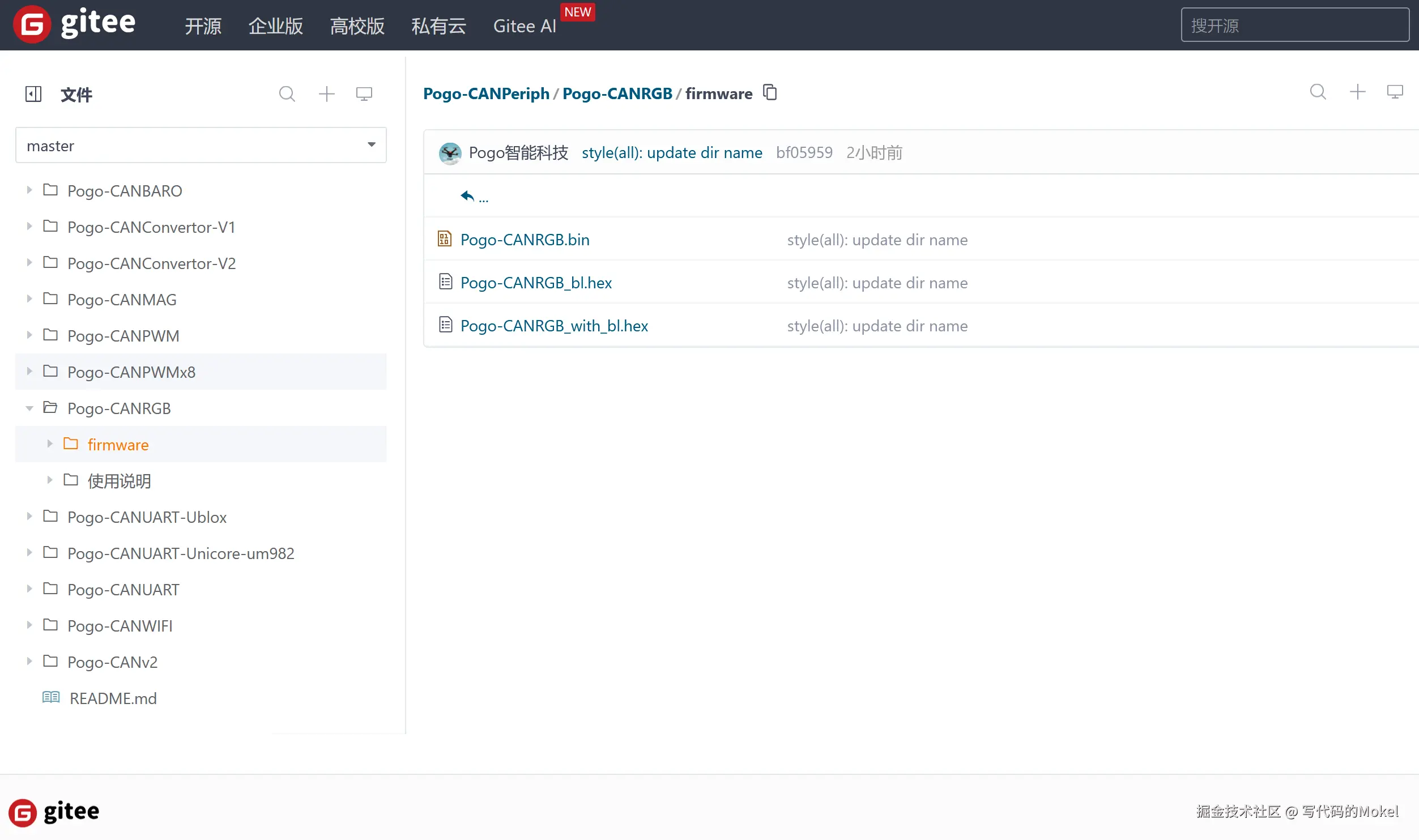Expand the Pogo-CANBARO folder arrow
The image size is (1419, 840).
[29, 190]
